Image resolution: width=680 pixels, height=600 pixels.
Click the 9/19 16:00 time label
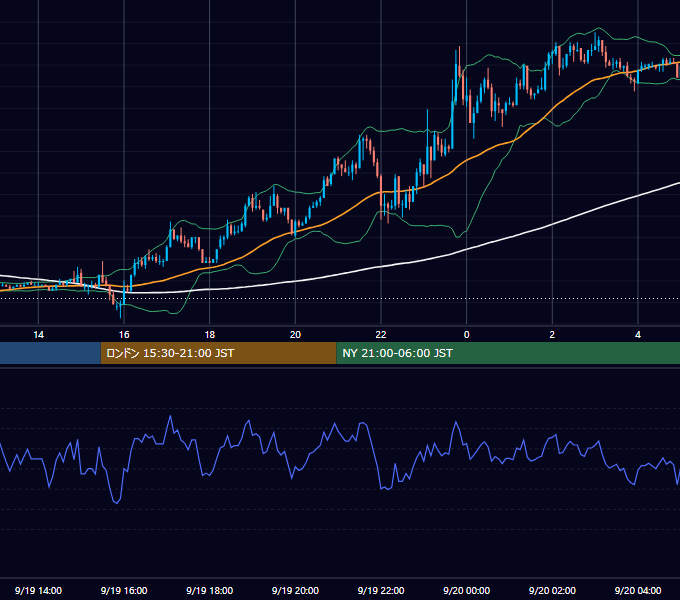pyautogui.click(x=124, y=590)
